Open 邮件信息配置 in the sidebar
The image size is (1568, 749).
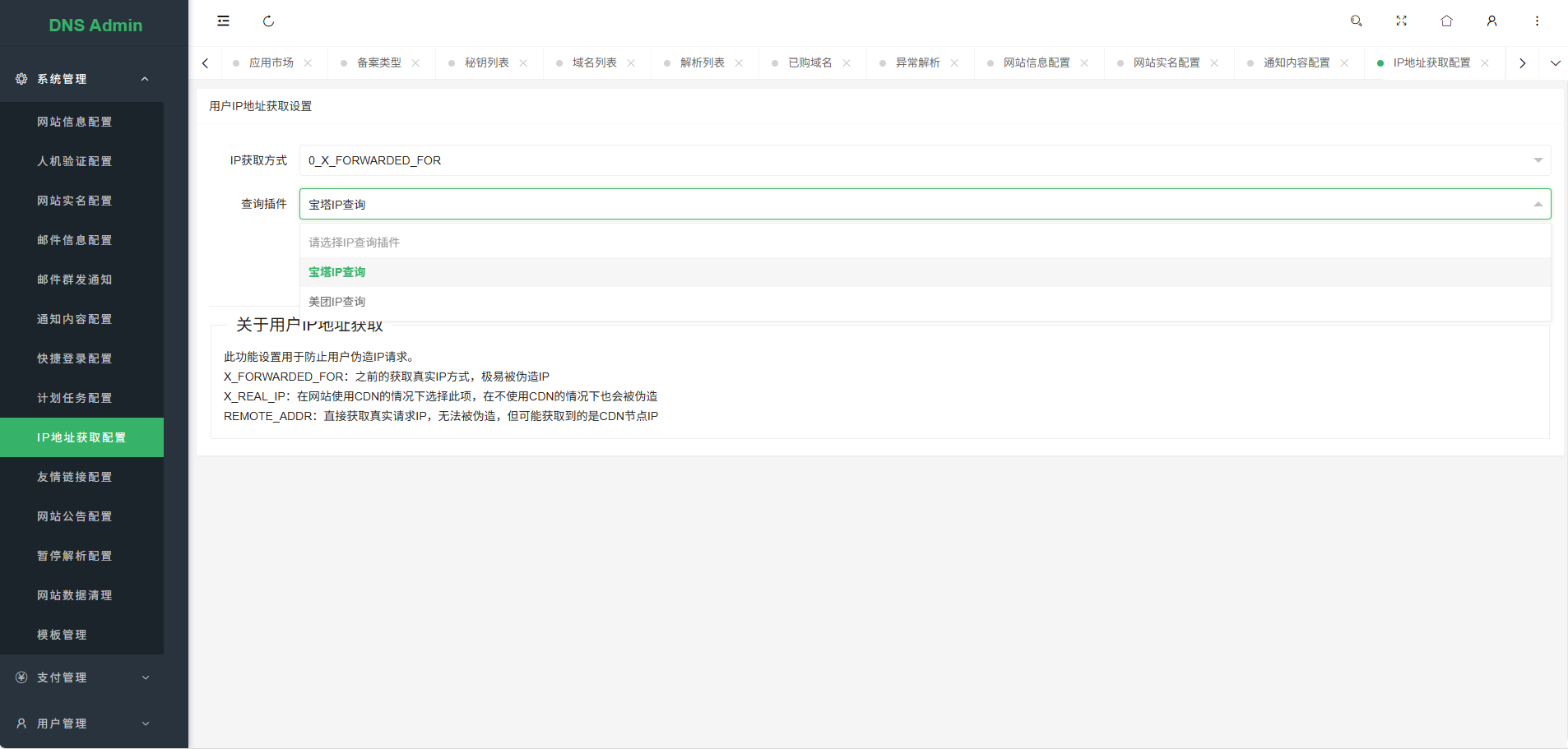[x=74, y=240]
